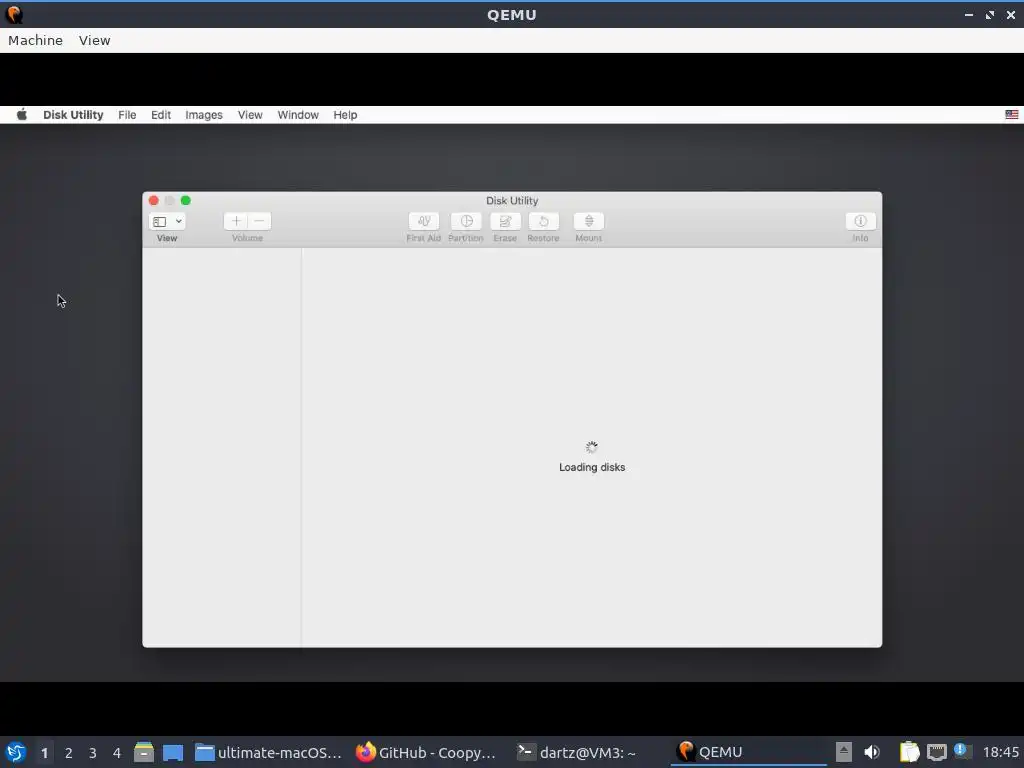Click the Loading disks text
Viewport: 1024px width, 768px height.
[592, 467]
